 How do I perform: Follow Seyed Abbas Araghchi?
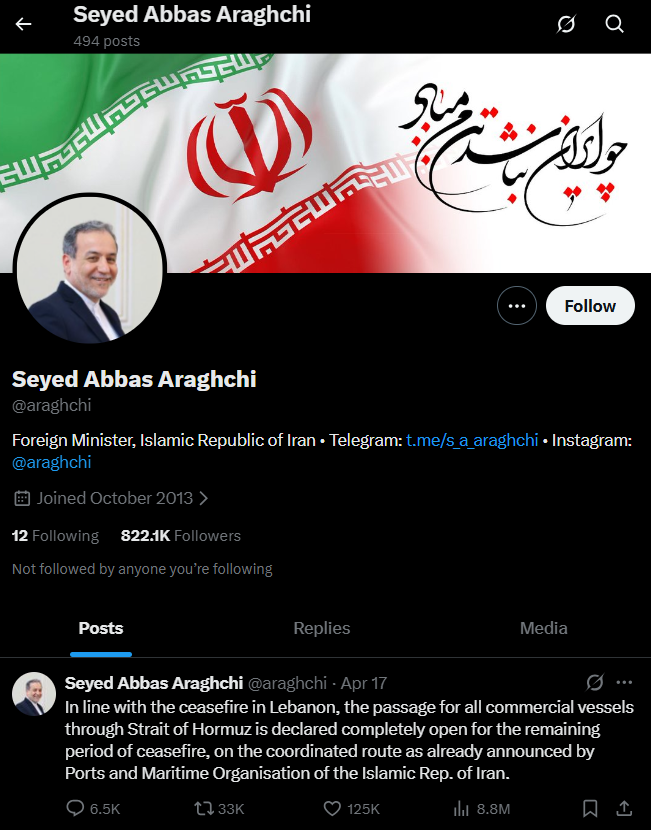tap(590, 305)
